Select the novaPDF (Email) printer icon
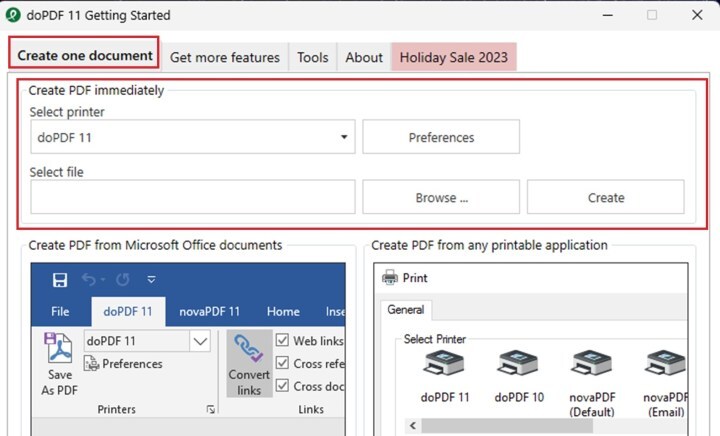Image resolution: width=720 pixels, height=436 pixels. [666, 363]
